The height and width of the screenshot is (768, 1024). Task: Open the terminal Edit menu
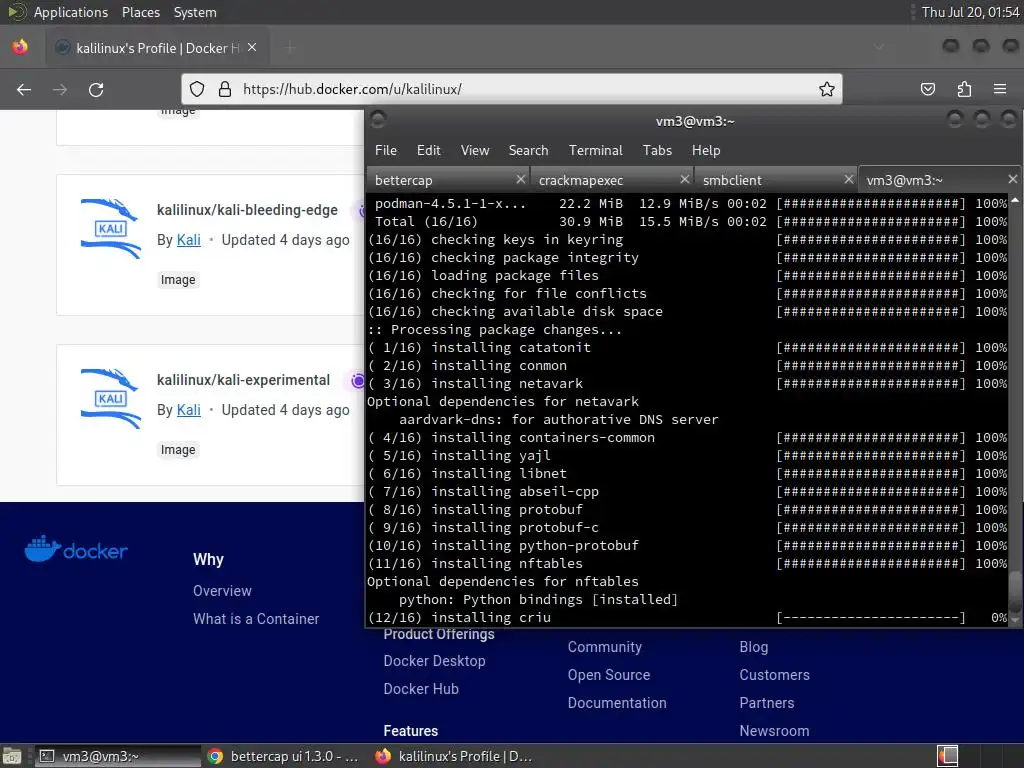(428, 150)
